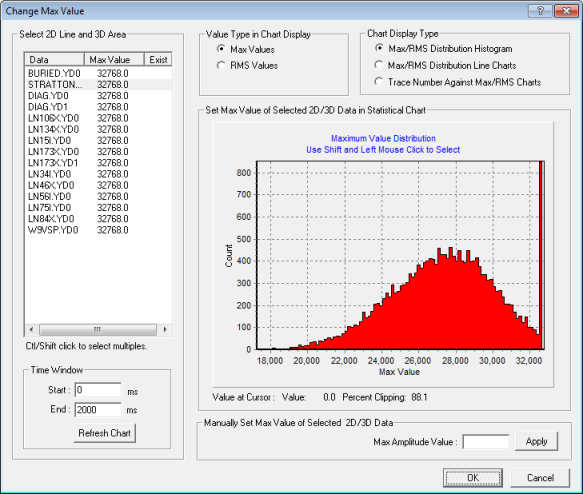This screenshot has width=583, height=494.
Task: Click the Time Window End field
Action: [x=98, y=410]
